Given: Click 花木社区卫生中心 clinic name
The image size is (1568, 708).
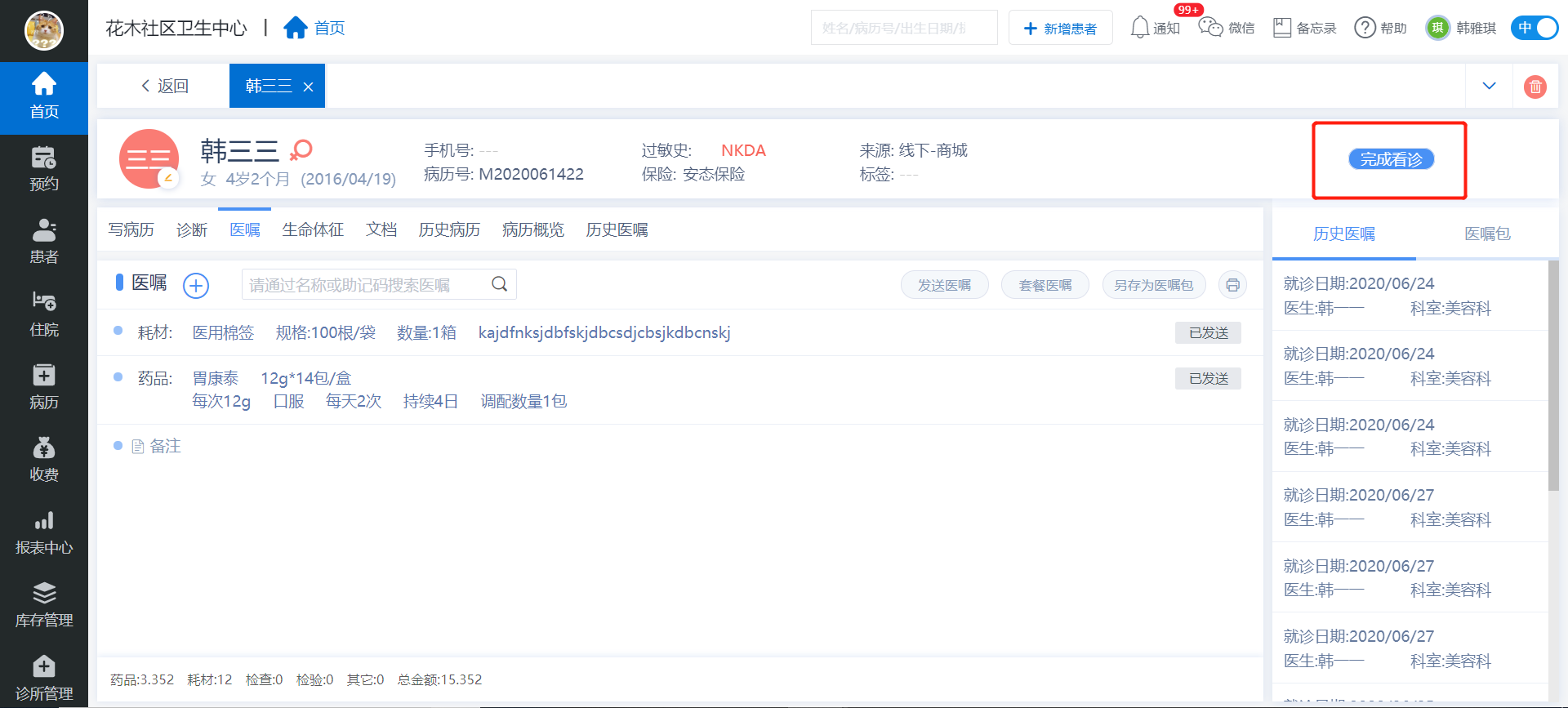Looking at the screenshot, I should point(176,28).
